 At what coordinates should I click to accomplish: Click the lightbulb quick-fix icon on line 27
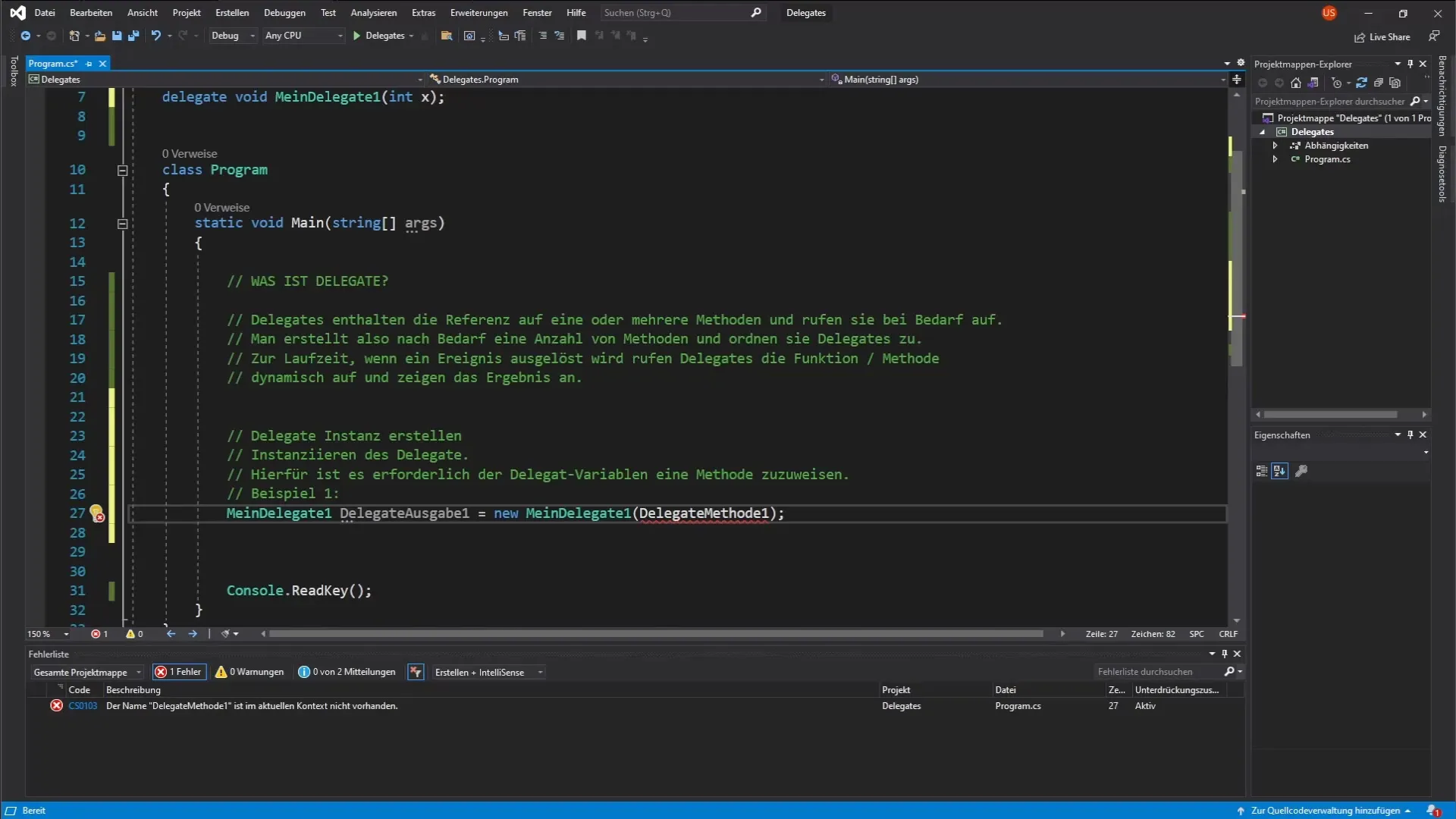[x=96, y=513]
